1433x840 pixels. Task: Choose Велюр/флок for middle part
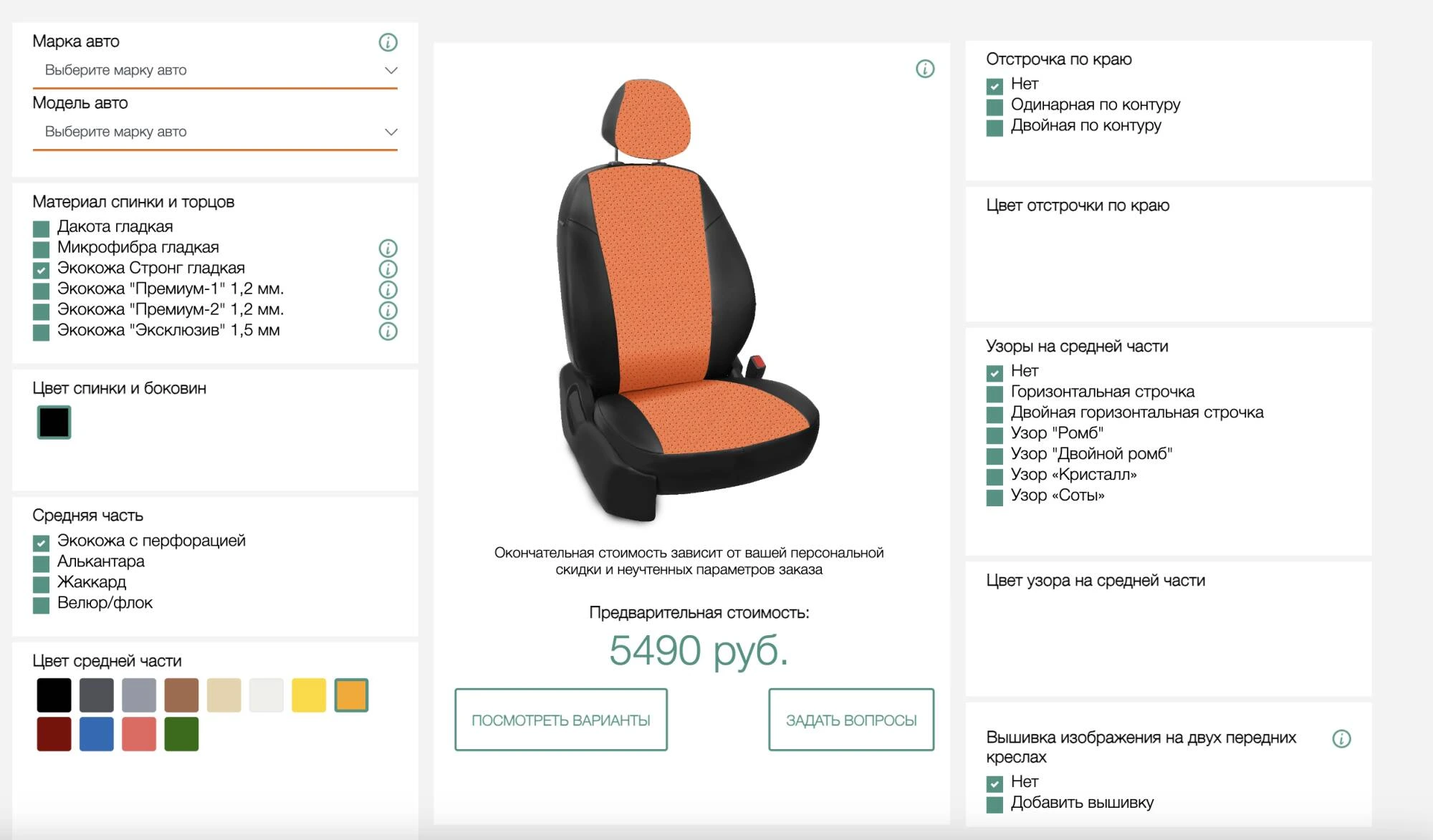click(x=41, y=606)
